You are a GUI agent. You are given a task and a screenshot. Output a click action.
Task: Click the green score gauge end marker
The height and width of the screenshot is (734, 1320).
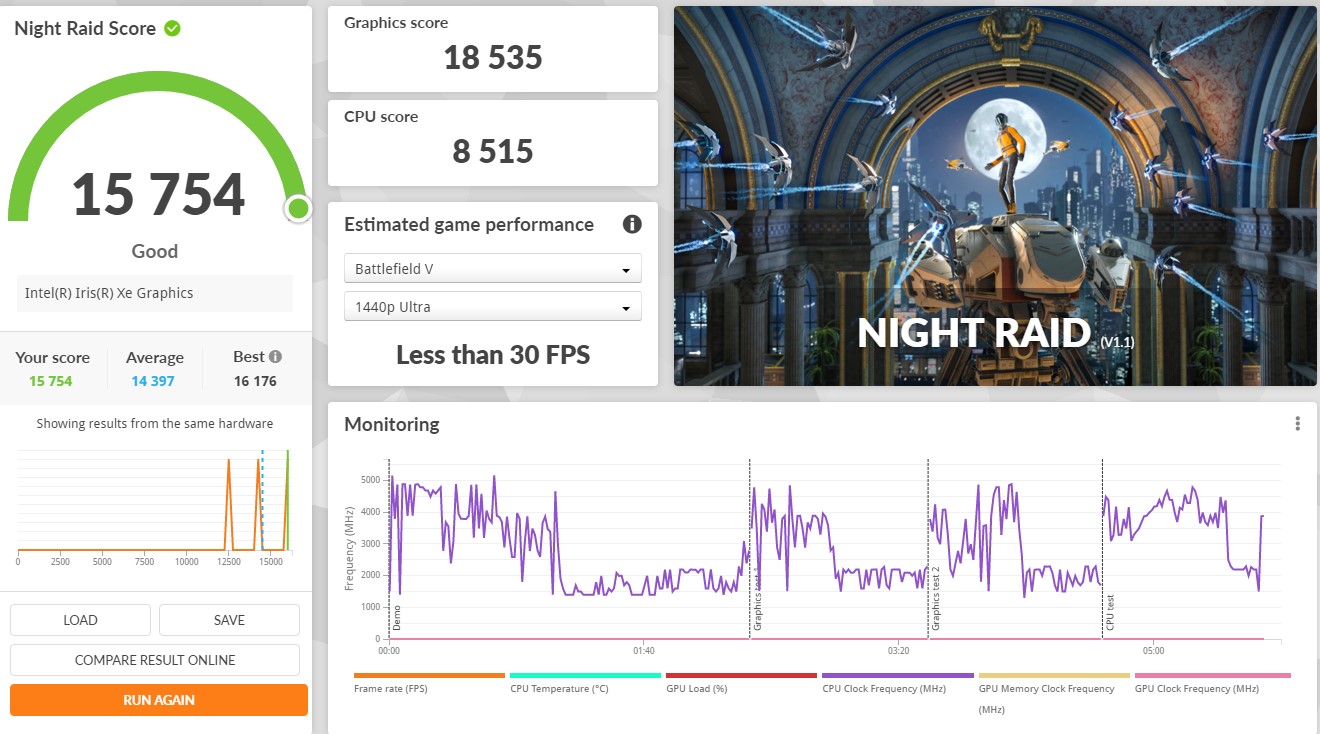click(x=297, y=209)
